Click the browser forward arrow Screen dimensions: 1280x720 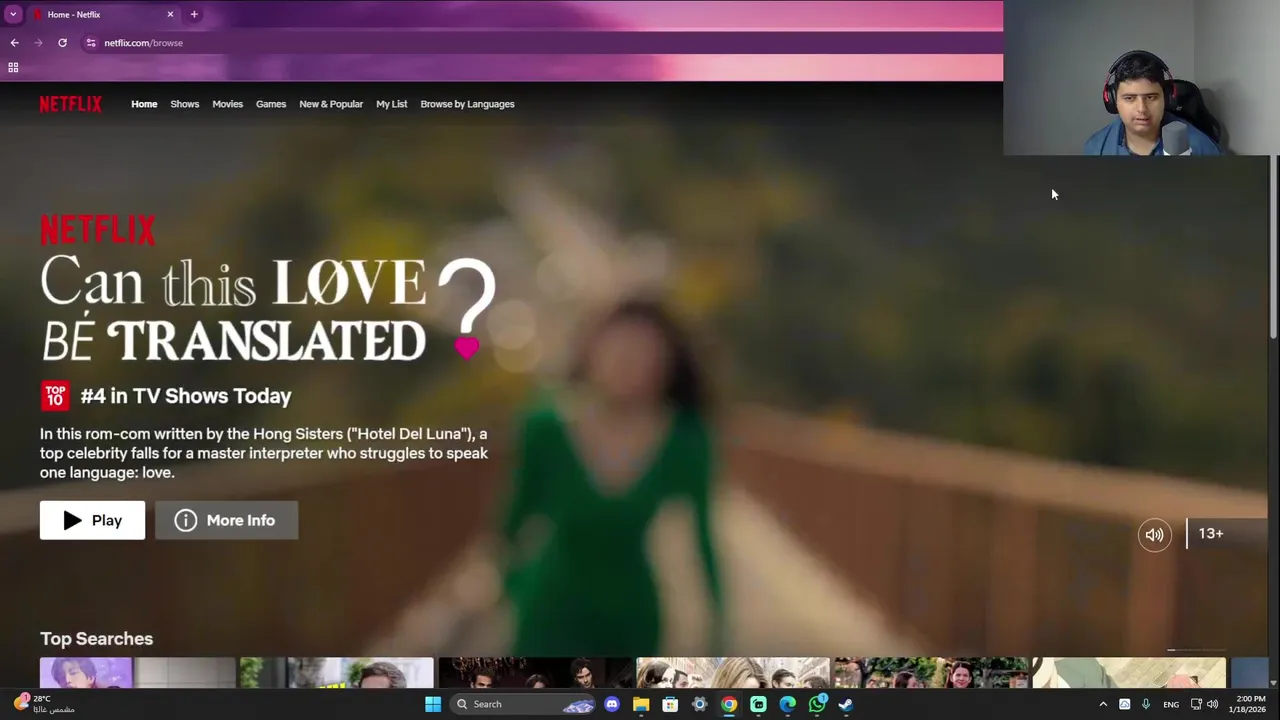pos(38,43)
